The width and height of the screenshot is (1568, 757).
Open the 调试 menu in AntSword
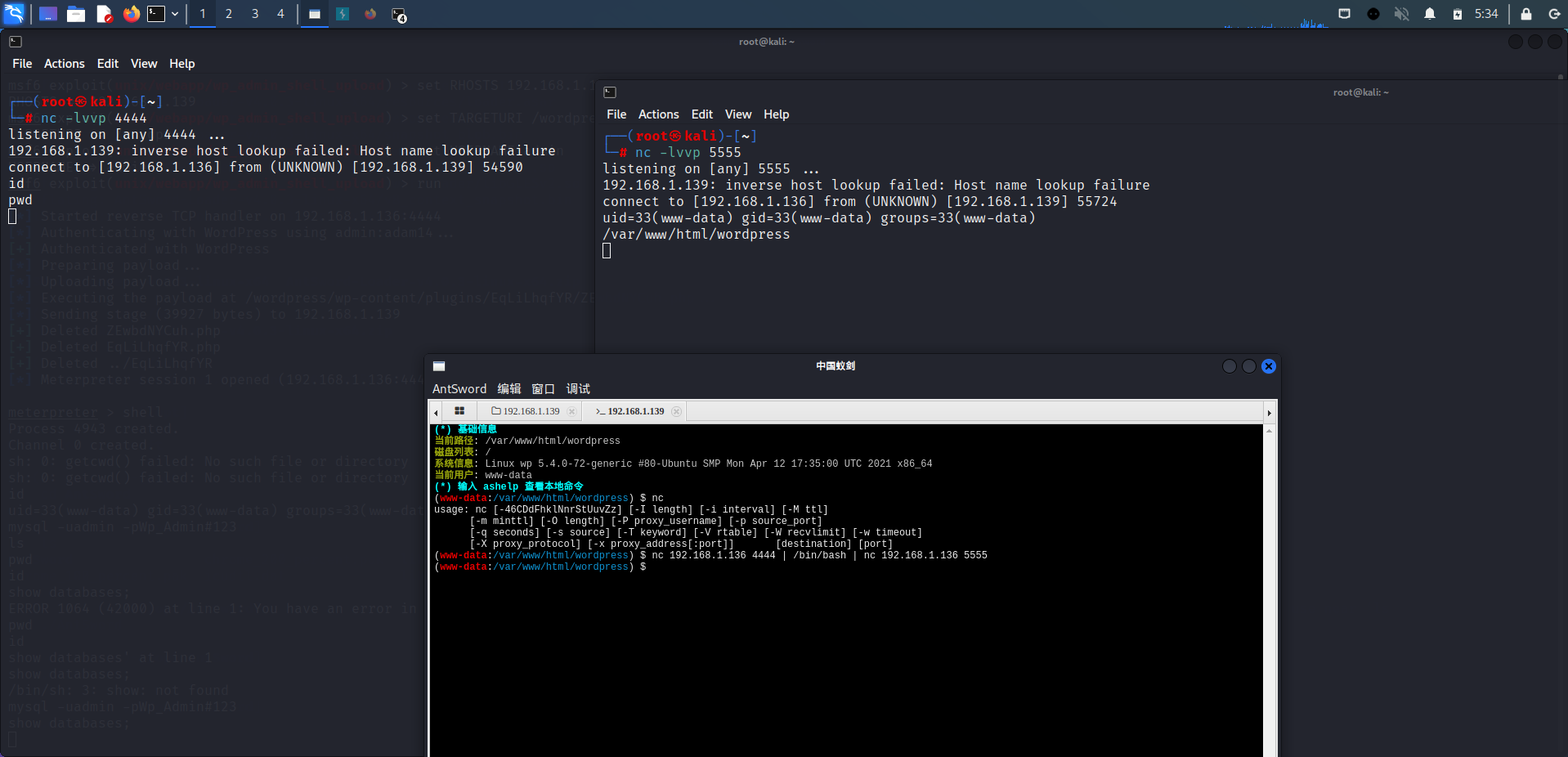coord(578,389)
